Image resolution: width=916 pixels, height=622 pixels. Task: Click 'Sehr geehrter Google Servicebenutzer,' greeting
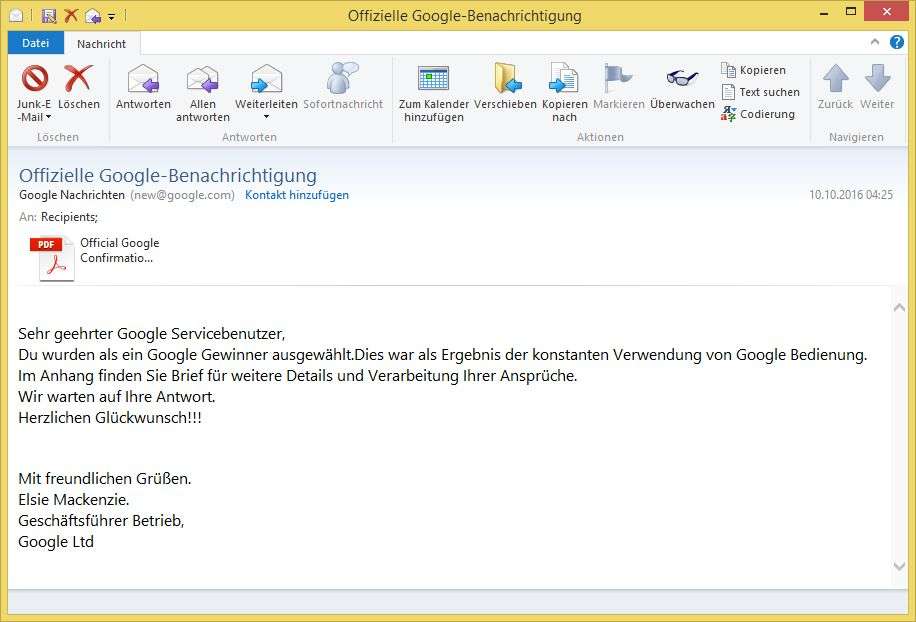point(152,334)
